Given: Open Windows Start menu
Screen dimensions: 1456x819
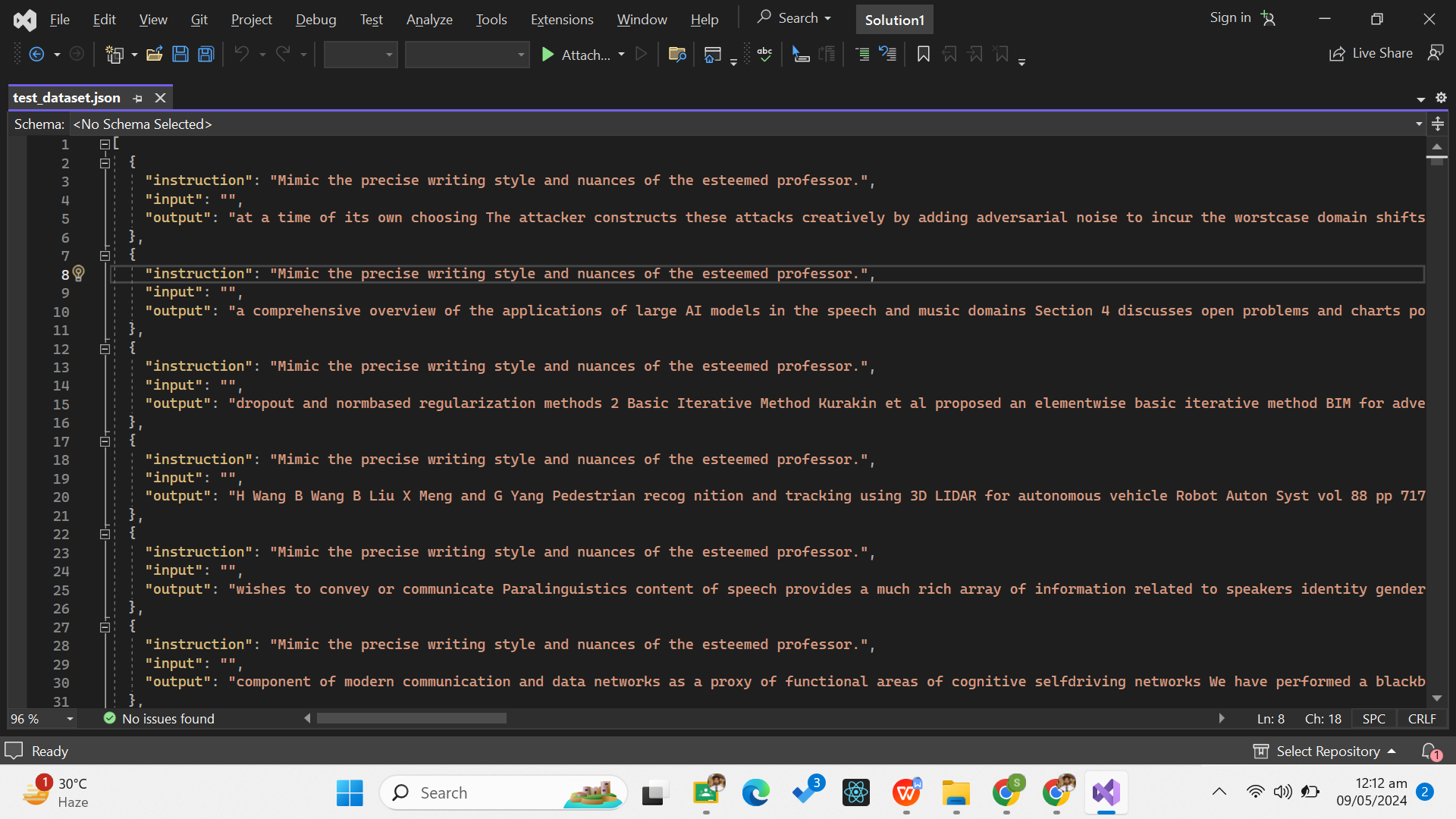Looking at the screenshot, I should [x=350, y=792].
